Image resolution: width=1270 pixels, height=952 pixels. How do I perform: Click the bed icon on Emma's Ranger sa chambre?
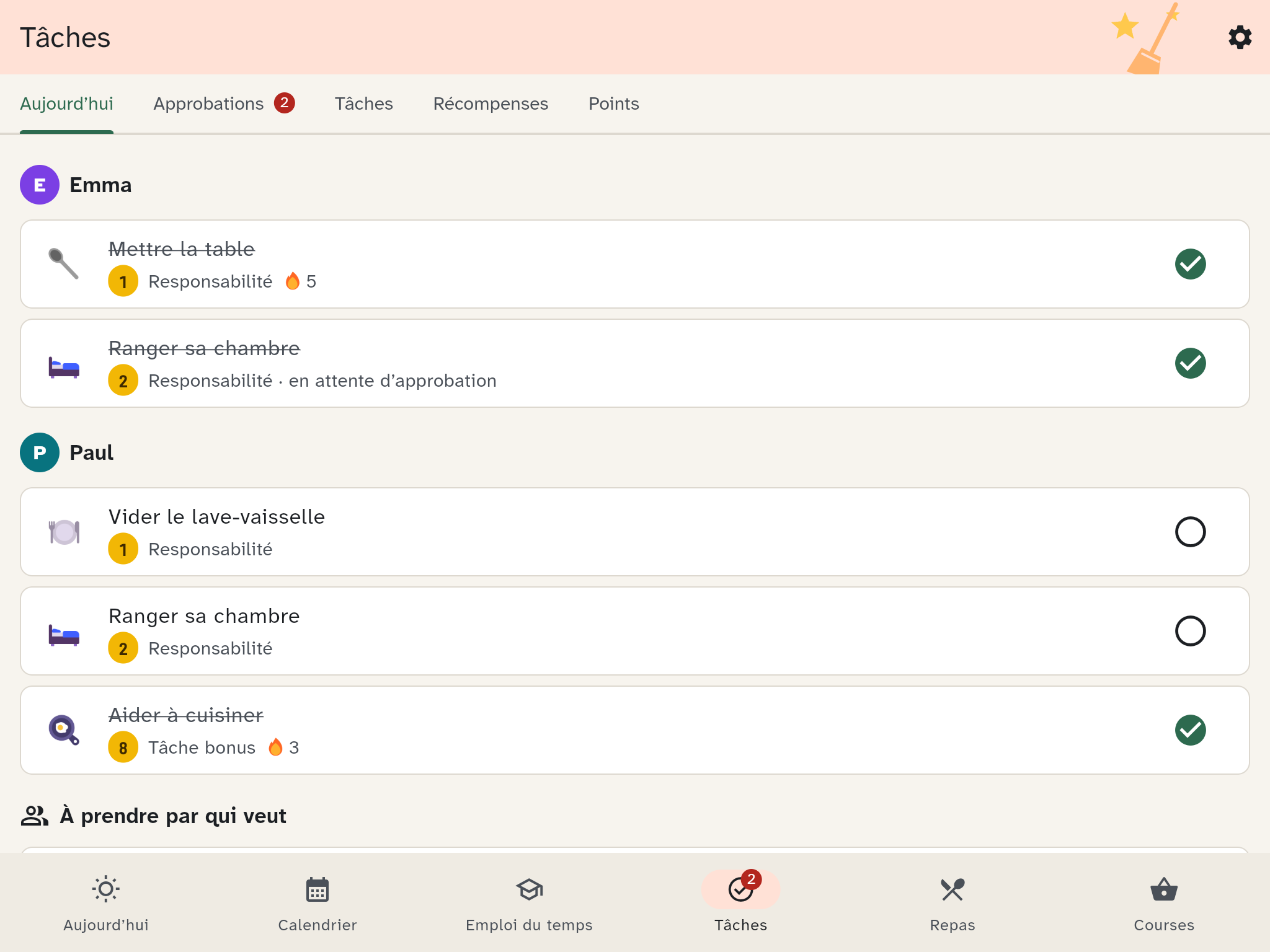click(x=64, y=367)
